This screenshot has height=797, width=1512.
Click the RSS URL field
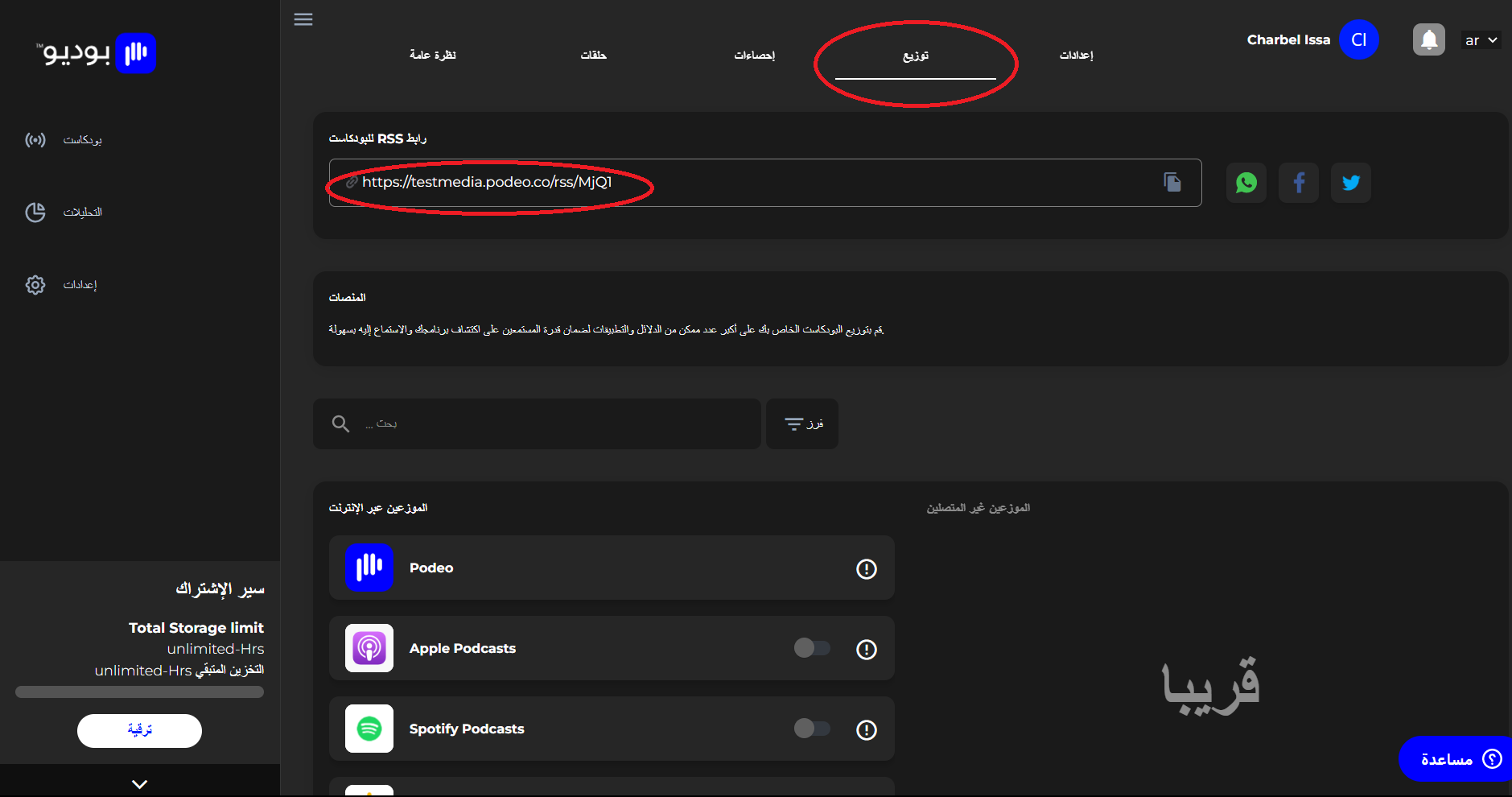765,183
